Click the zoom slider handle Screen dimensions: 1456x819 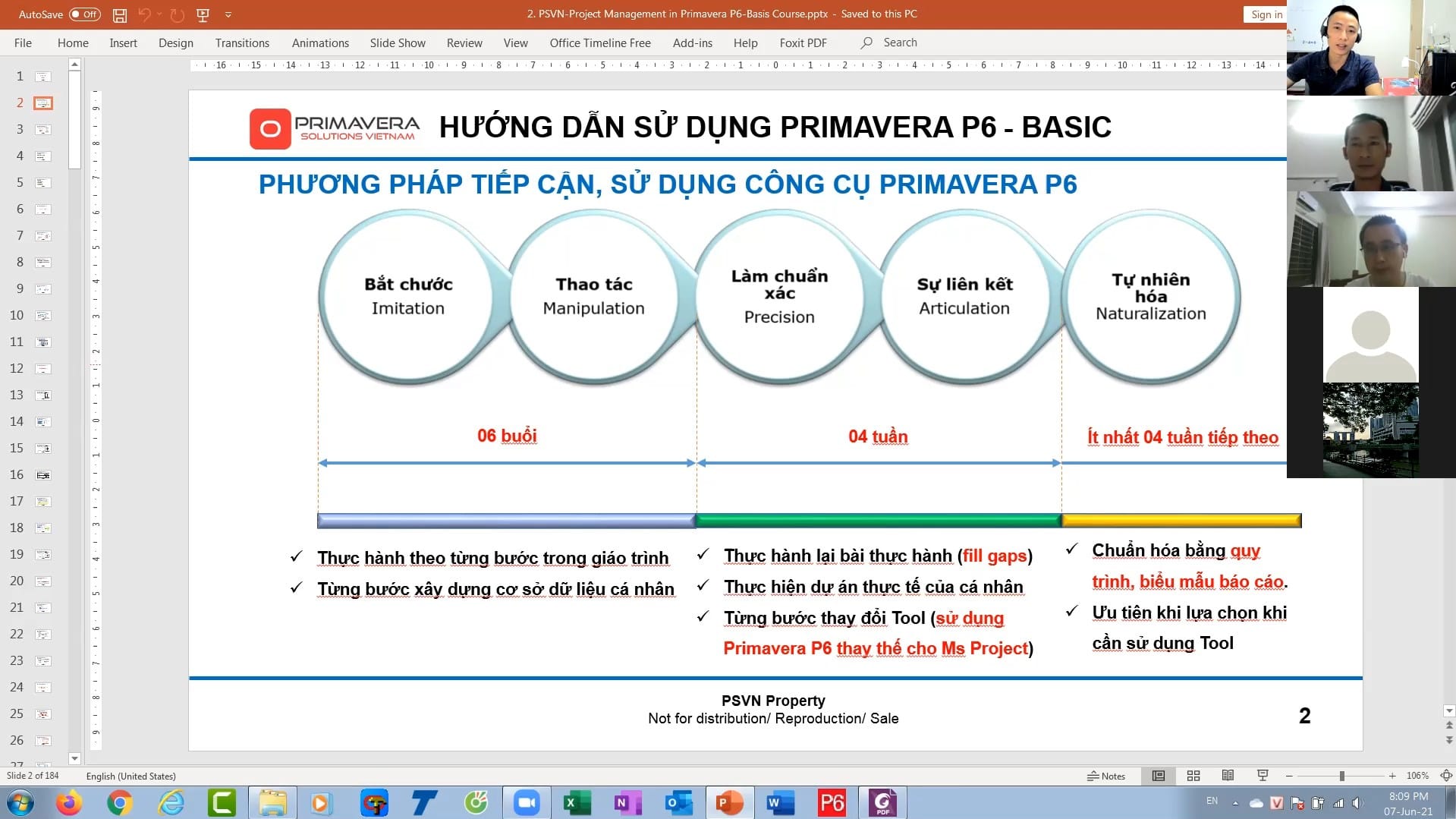tap(1342, 776)
